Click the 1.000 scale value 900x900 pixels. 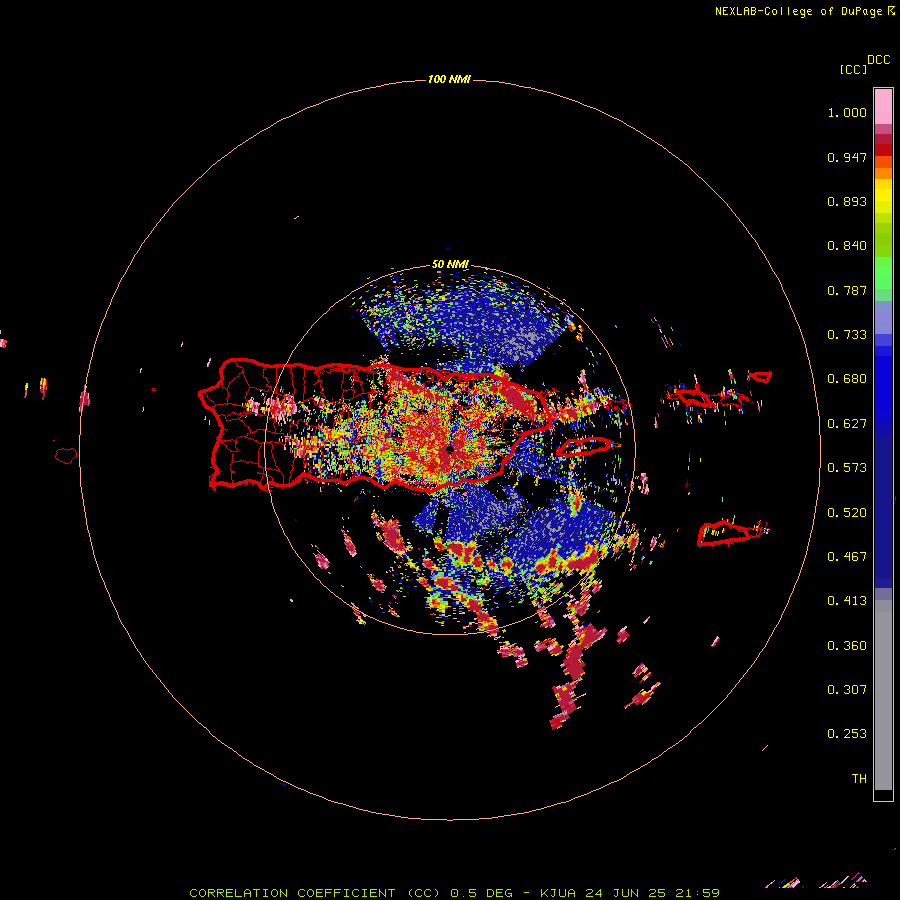[847, 112]
